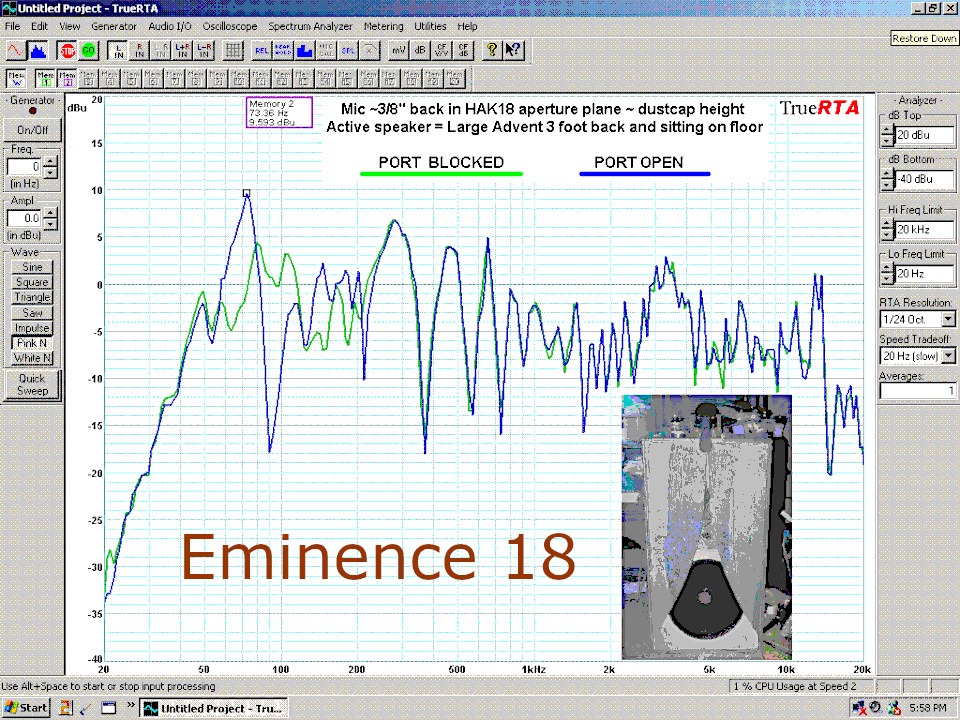Open the RTA Resolution dropdown
This screenshot has width=960, height=720.
pyautogui.click(x=948, y=320)
